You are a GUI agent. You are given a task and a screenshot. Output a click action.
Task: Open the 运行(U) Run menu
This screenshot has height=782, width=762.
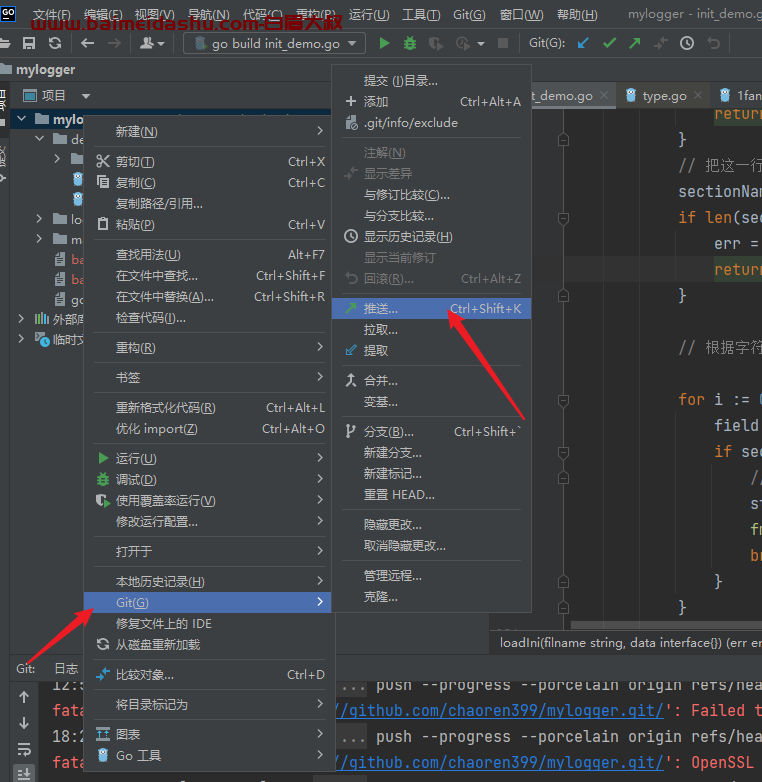click(369, 14)
